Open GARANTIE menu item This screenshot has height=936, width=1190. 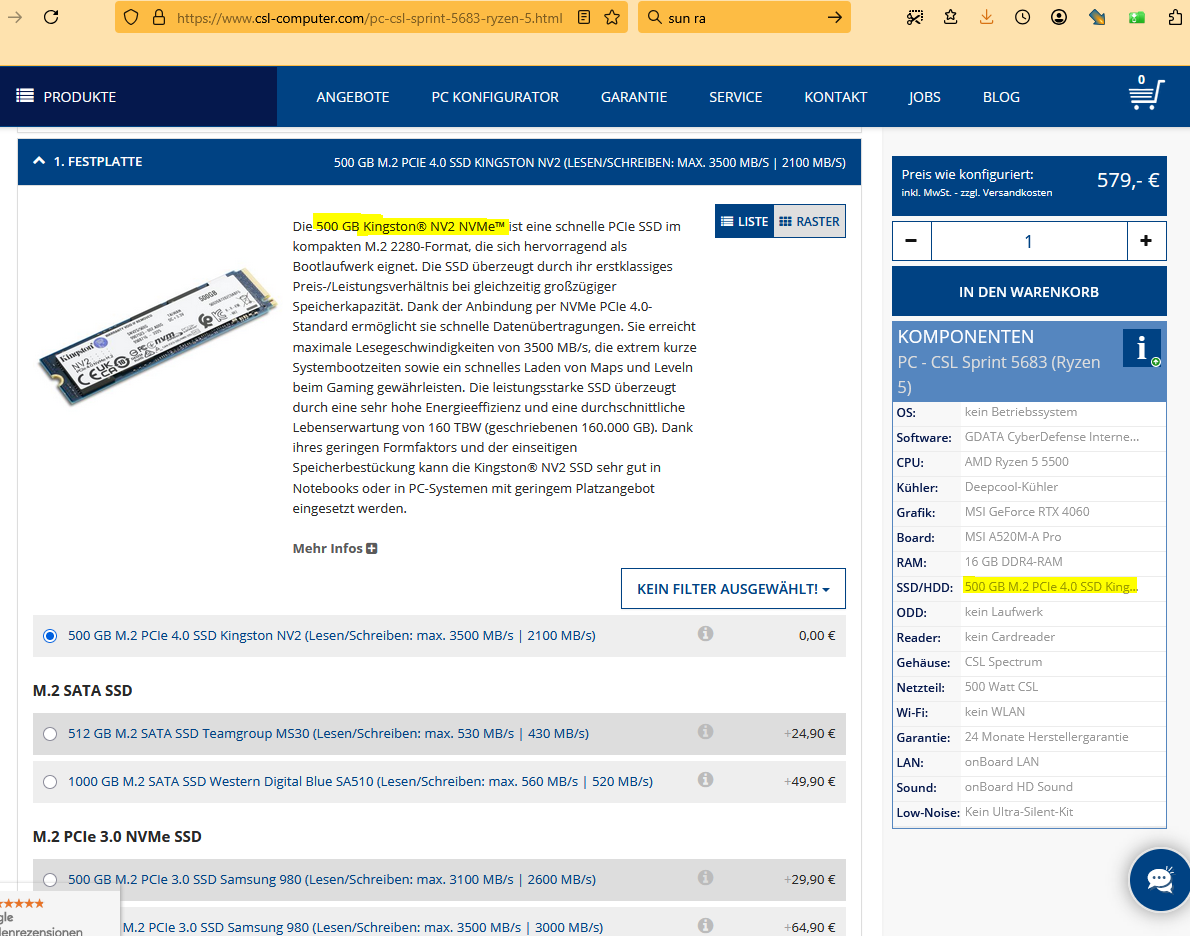click(634, 97)
